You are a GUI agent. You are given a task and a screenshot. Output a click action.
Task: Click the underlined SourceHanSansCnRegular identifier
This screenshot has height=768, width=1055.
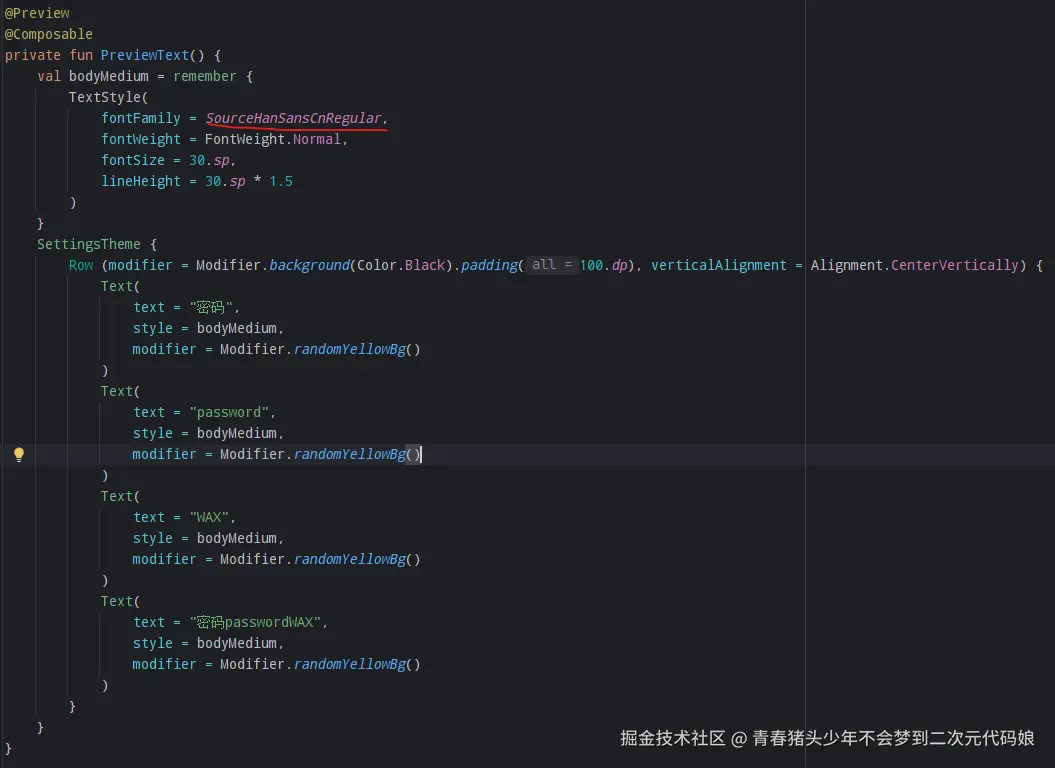click(293, 118)
